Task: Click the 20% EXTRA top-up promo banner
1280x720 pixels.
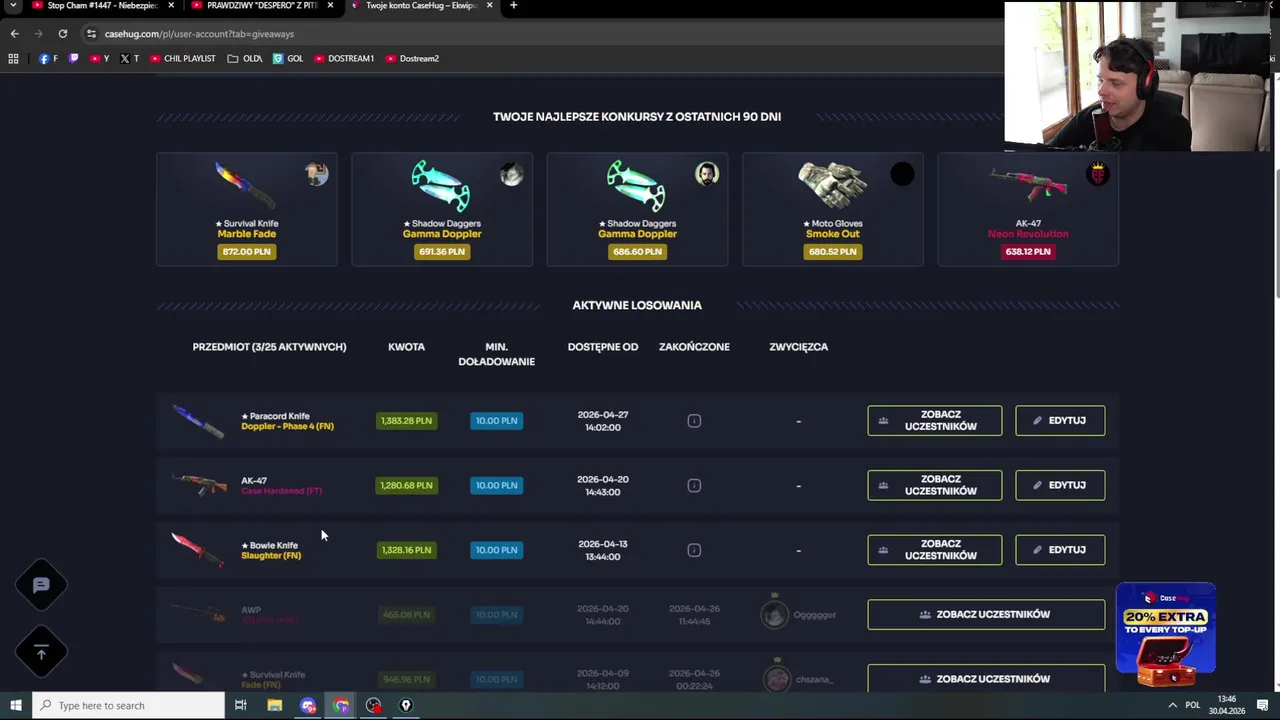Action: pos(1166,634)
